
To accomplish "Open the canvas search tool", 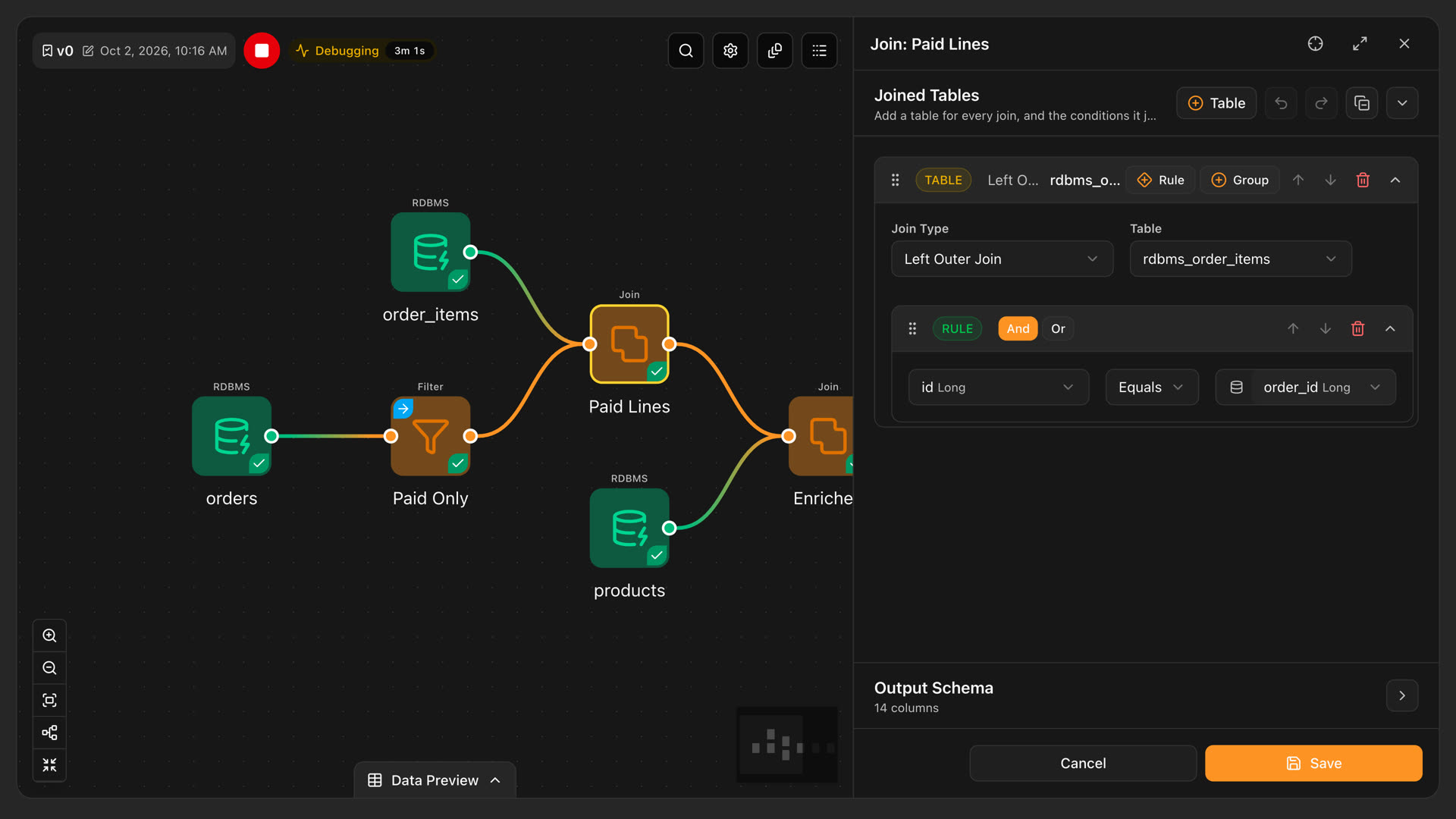I will click(686, 51).
